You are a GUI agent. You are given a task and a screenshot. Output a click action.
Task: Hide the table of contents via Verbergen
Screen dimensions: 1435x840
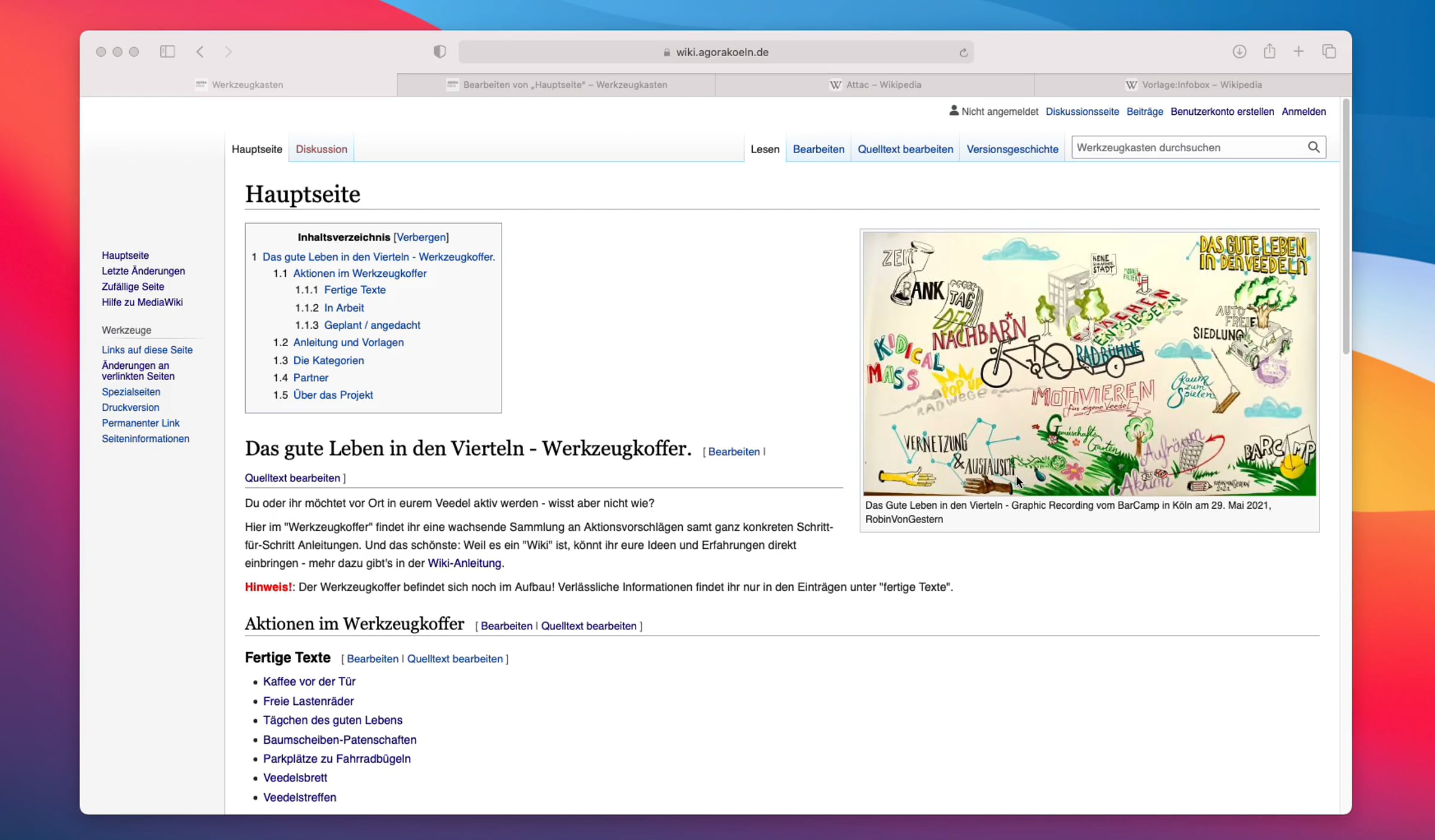421,237
